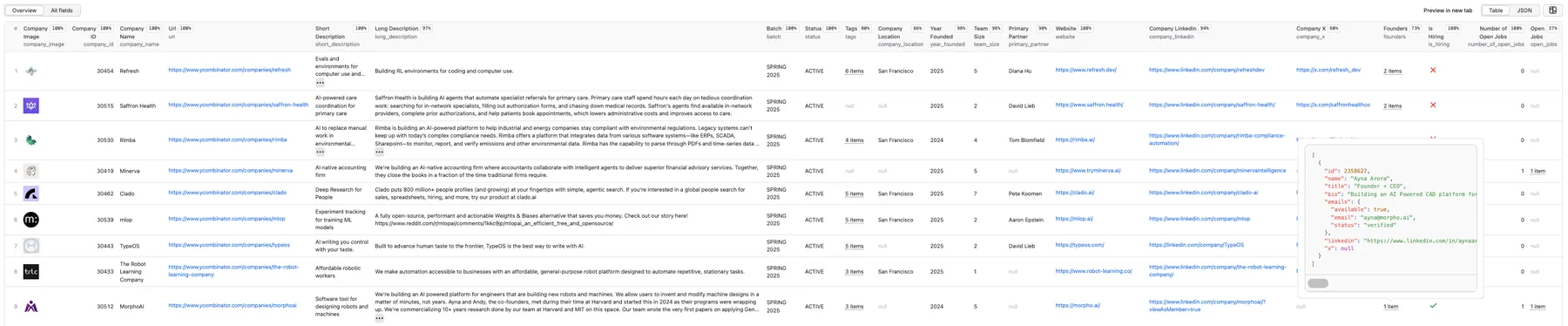1568x326 pixels.
Task: Open Clado Y Combinator URL link
Action: [227, 193]
